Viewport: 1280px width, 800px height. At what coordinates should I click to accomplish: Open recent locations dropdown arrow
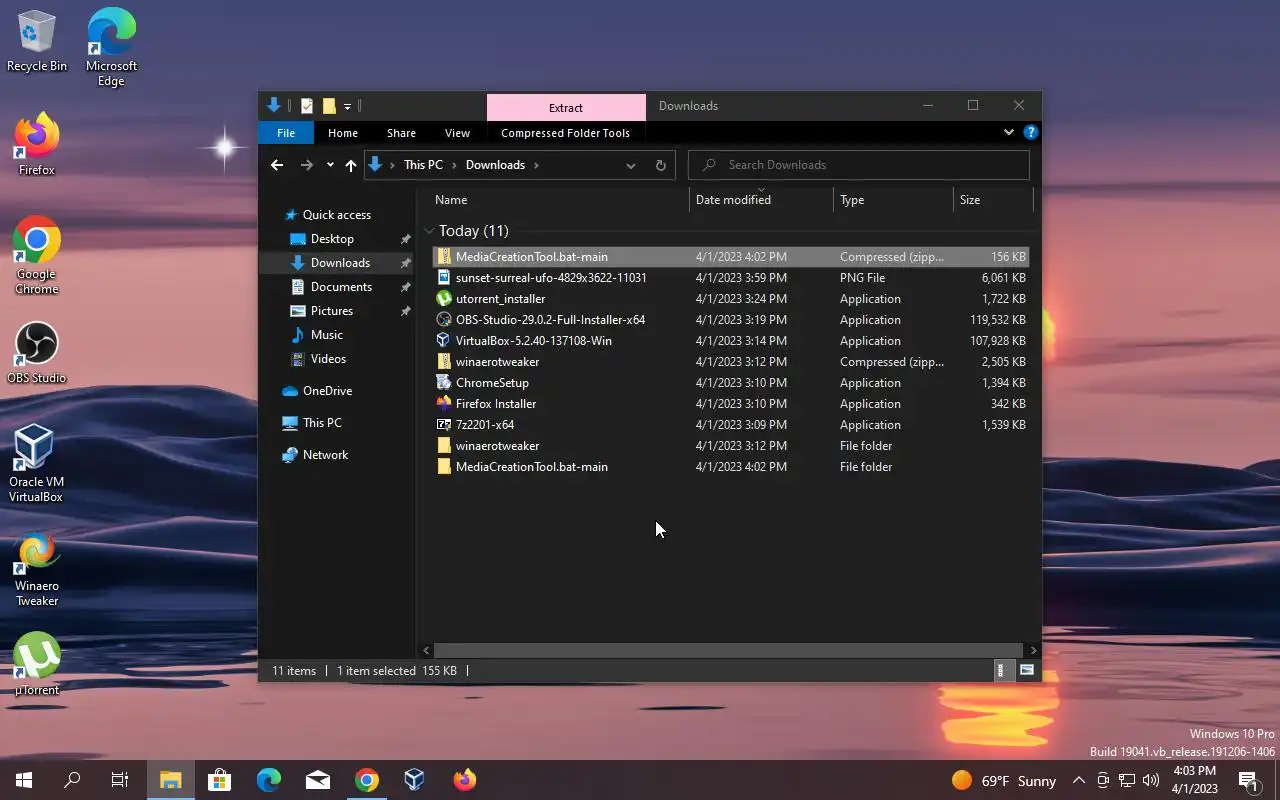click(330, 165)
